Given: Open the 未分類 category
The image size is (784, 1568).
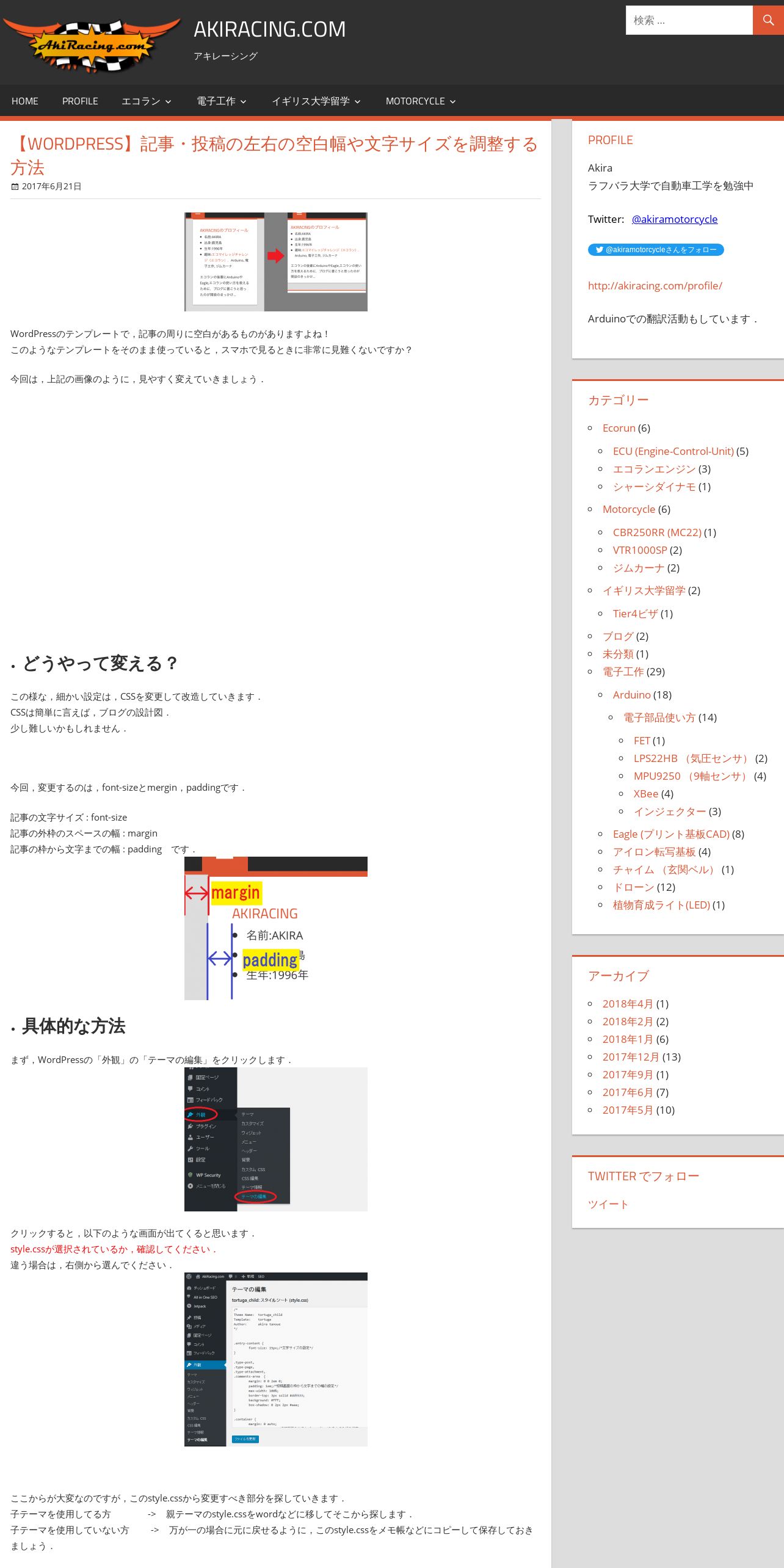Looking at the screenshot, I should pos(618,654).
